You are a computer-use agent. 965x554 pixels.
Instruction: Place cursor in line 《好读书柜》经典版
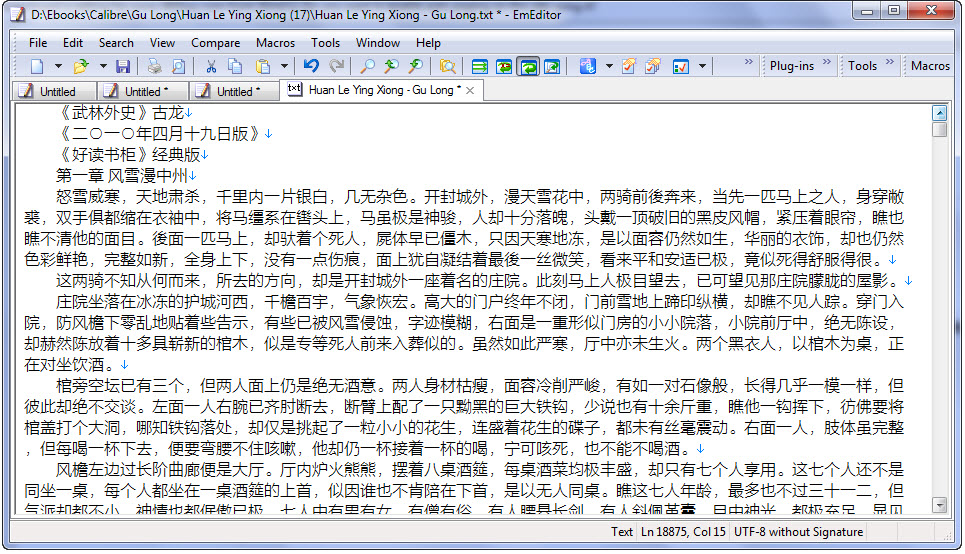coord(130,155)
